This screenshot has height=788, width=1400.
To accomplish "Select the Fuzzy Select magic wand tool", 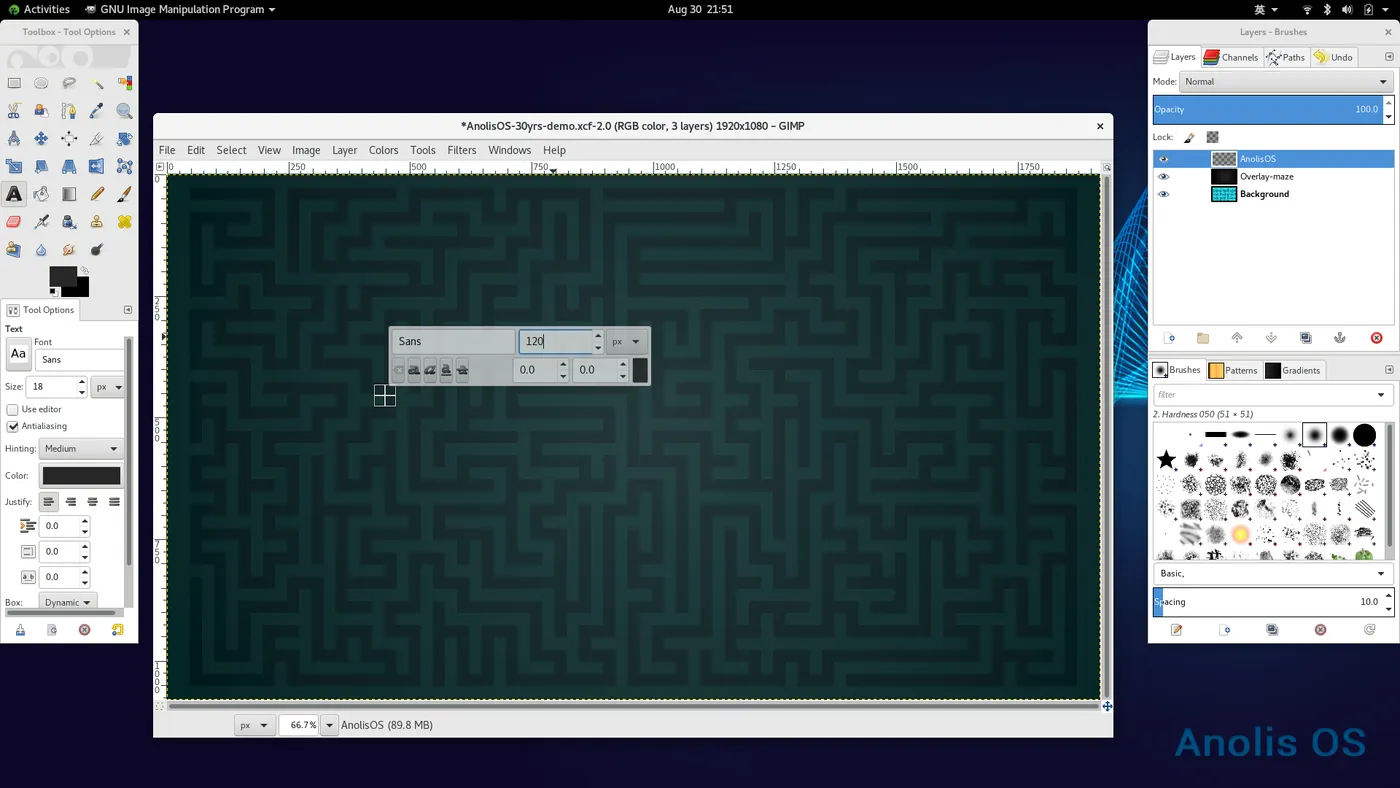I will click(x=97, y=83).
